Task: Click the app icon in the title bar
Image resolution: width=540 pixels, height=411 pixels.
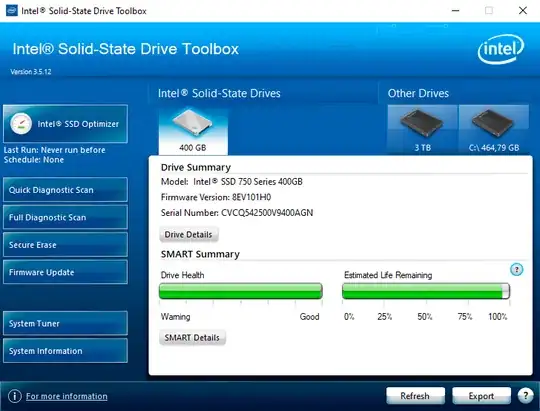Action: (11, 10)
